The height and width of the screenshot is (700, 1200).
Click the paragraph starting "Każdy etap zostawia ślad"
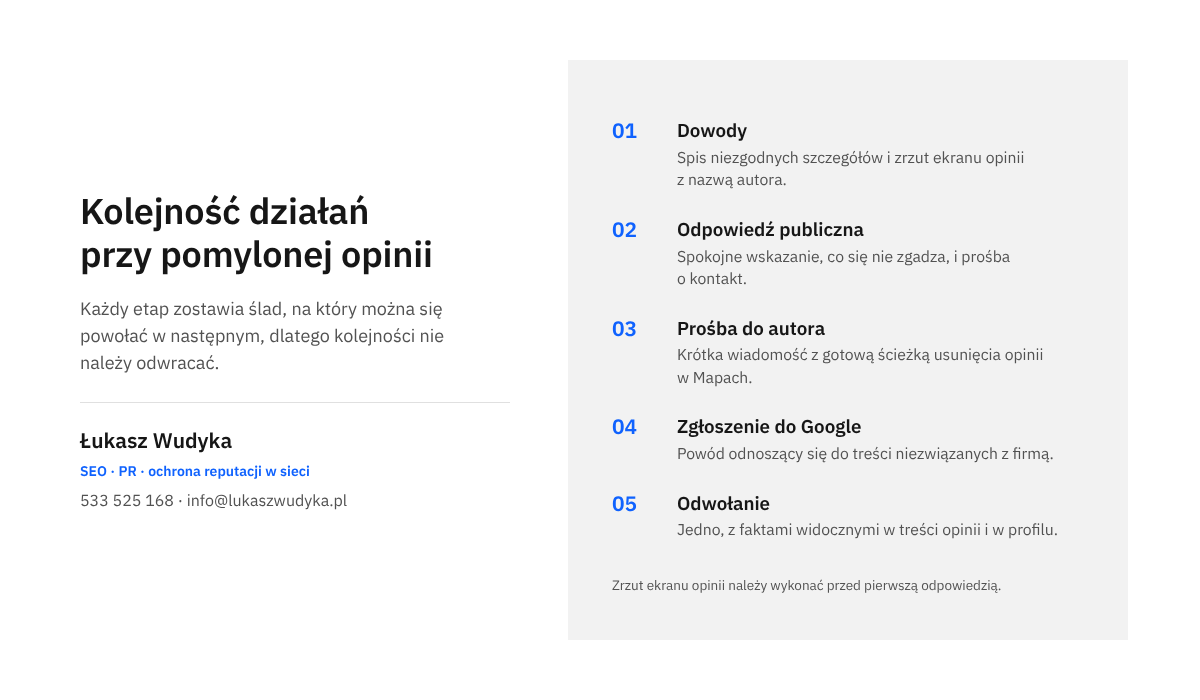click(262, 336)
